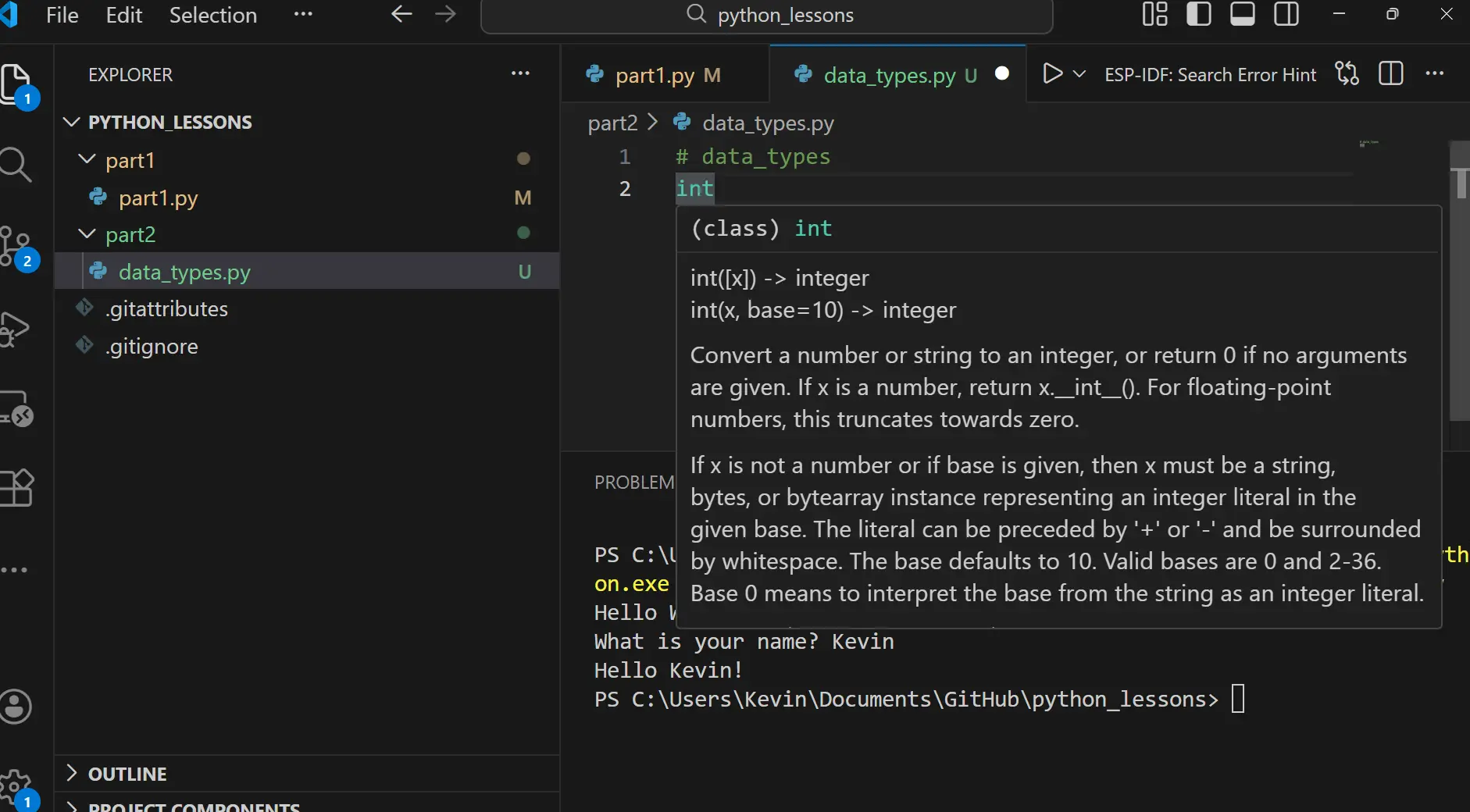Go back in navigation history
This screenshot has width=1470, height=812.
tap(401, 14)
